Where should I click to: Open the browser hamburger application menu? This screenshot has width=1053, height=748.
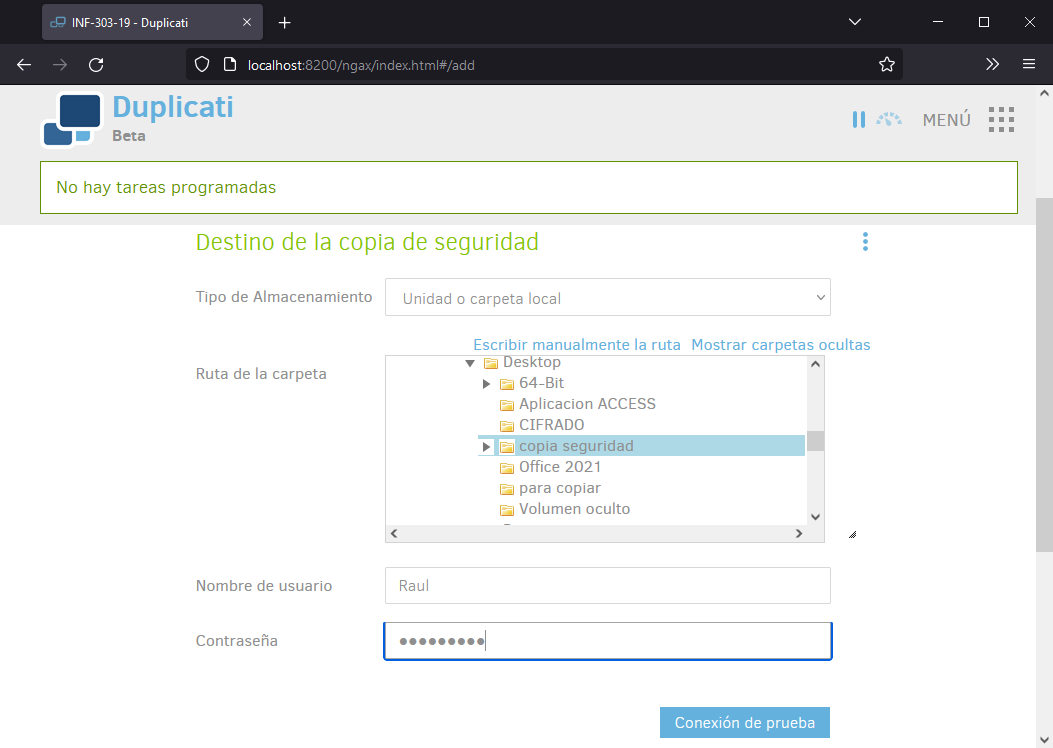(1028, 65)
